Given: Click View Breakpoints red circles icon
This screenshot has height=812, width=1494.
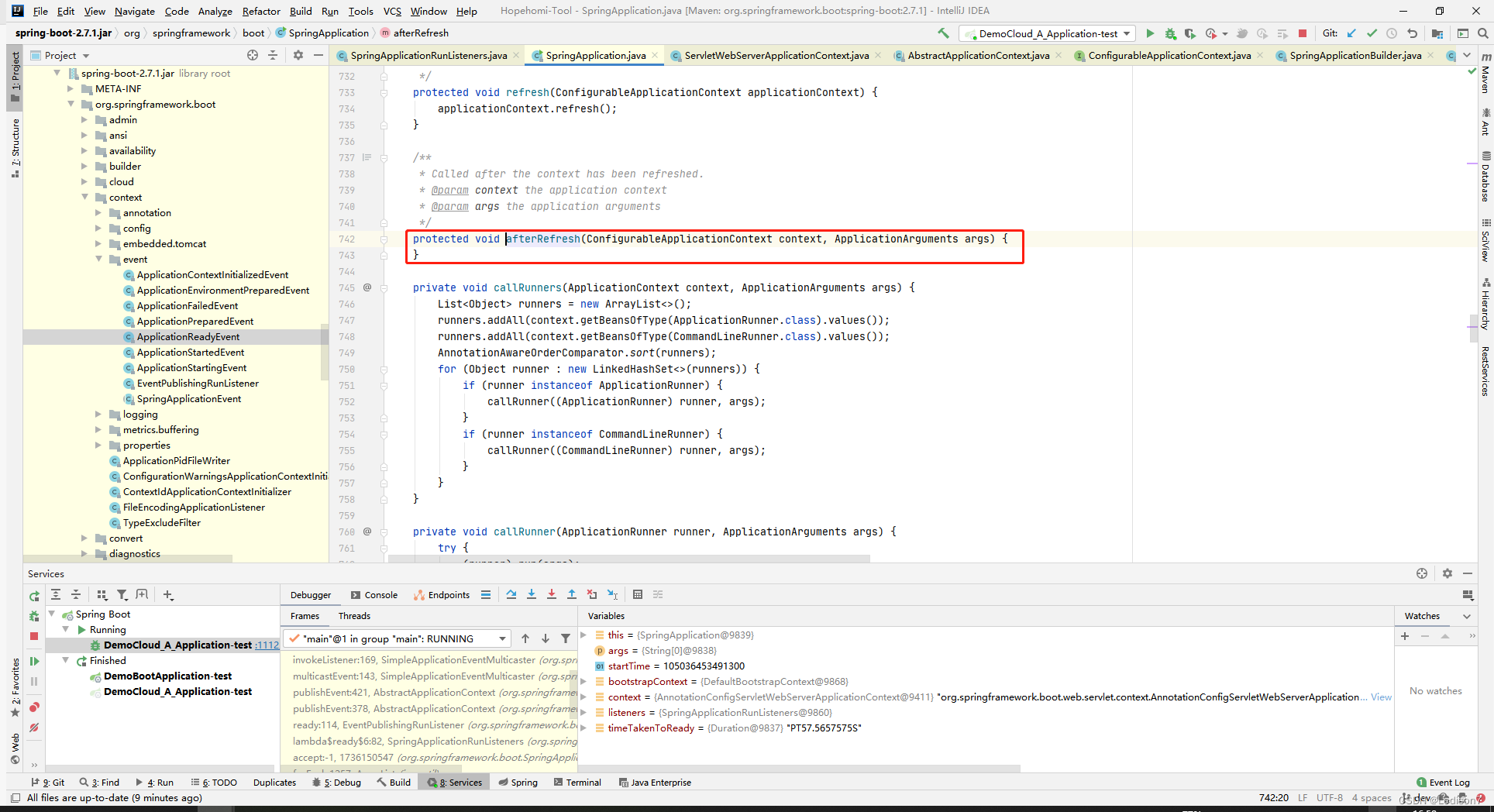Looking at the screenshot, I should pyautogui.click(x=34, y=707).
